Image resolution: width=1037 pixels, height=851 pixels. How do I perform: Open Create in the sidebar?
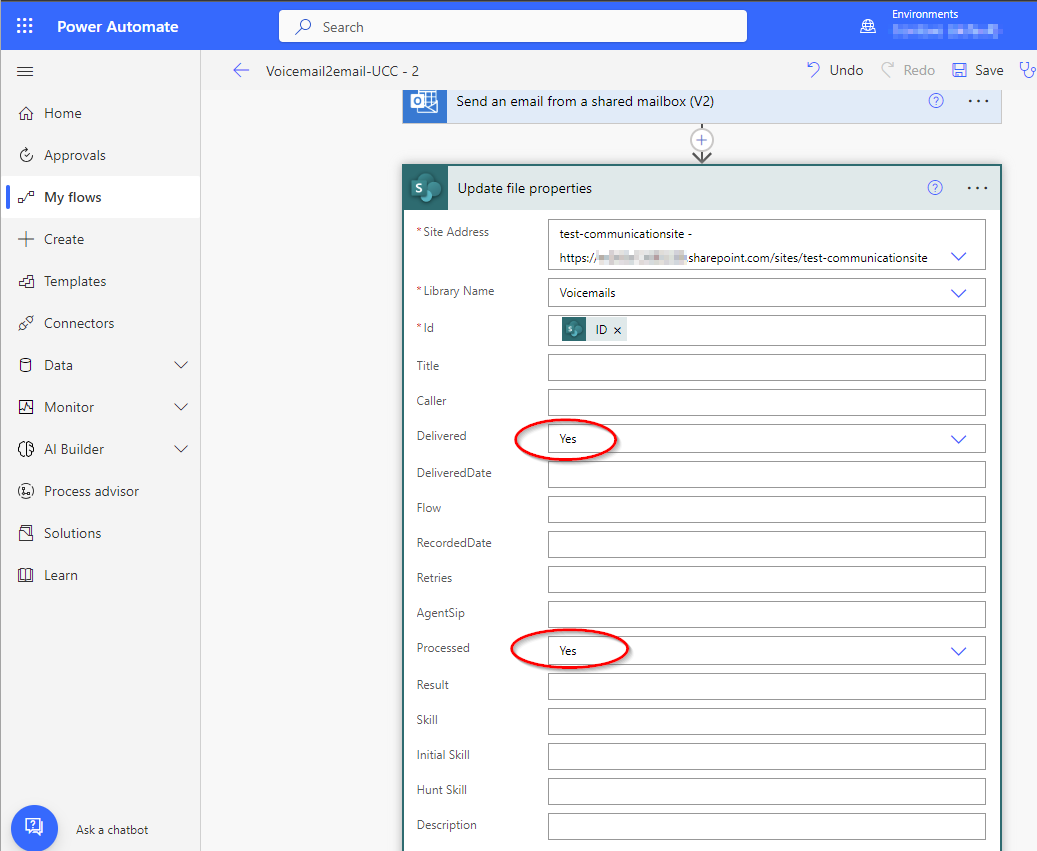pos(101,239)
